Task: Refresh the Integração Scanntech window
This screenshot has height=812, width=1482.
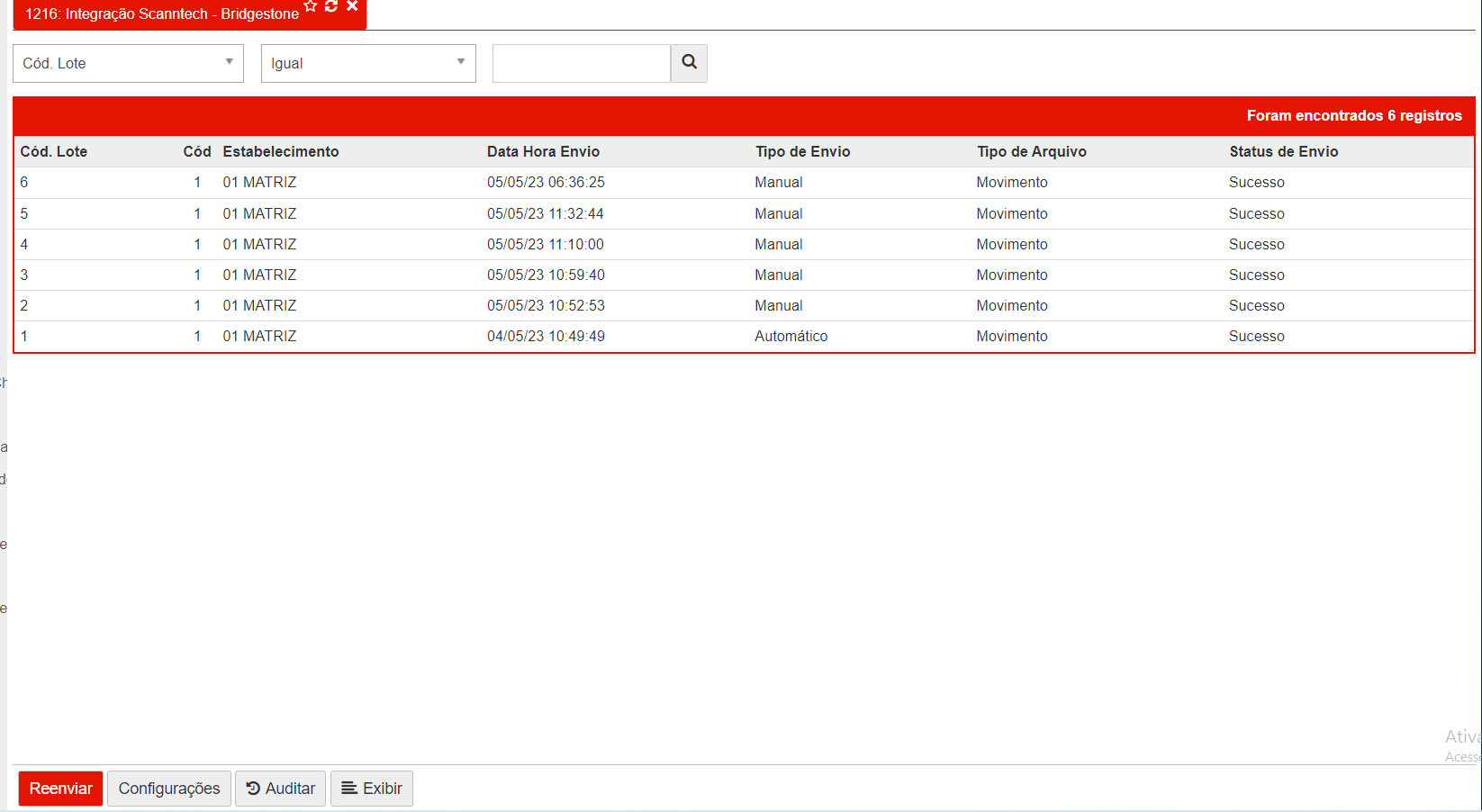Action: (330, 7)
